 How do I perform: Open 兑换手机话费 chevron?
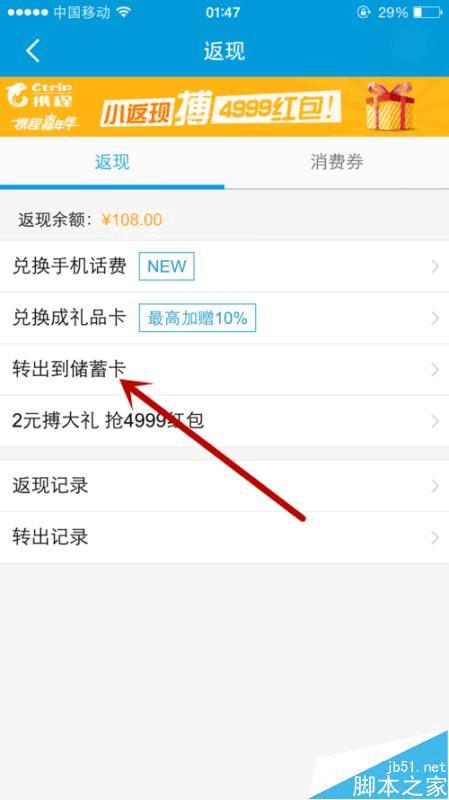click(435, 266)
